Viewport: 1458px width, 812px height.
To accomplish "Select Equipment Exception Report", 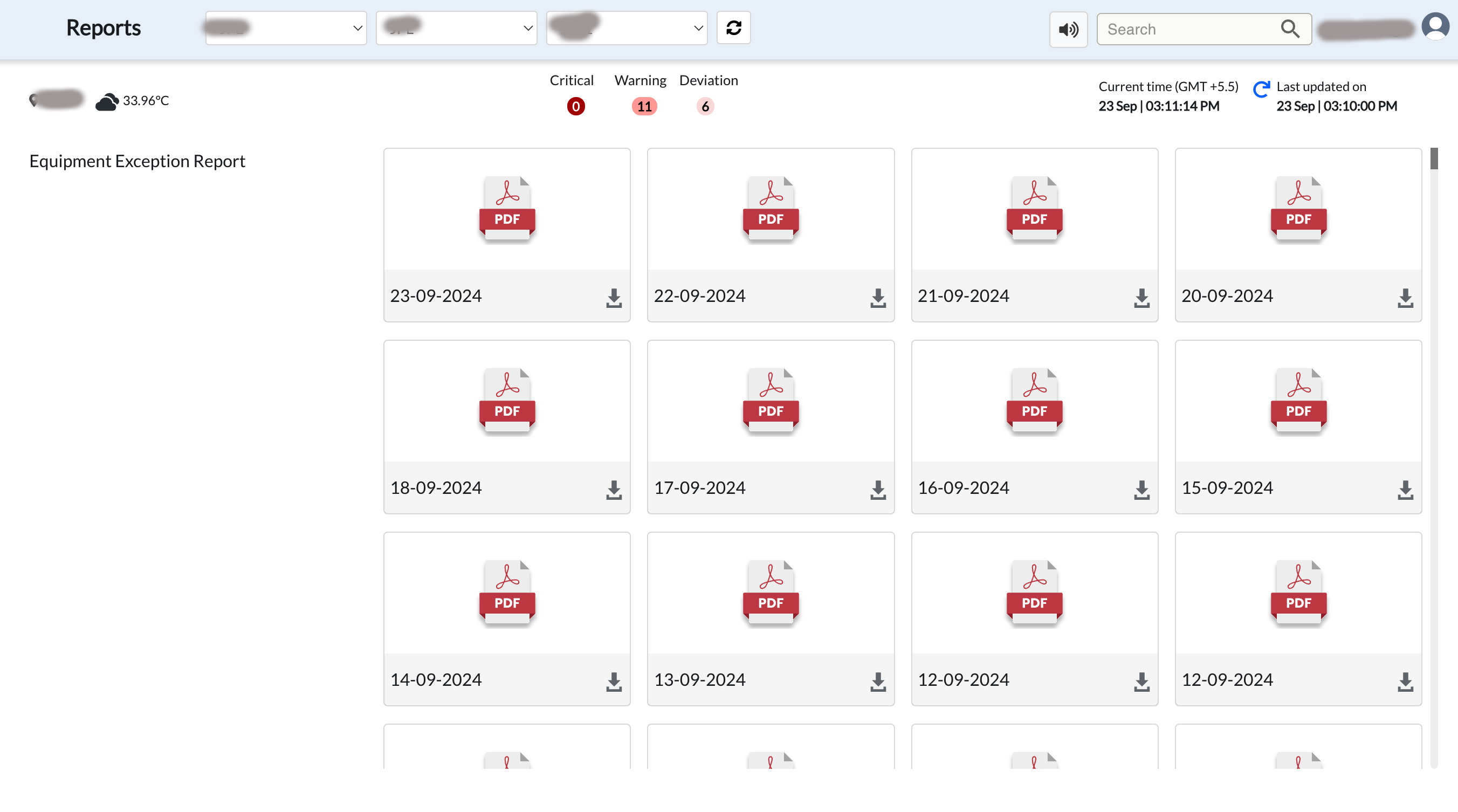I will coord(137,161).
